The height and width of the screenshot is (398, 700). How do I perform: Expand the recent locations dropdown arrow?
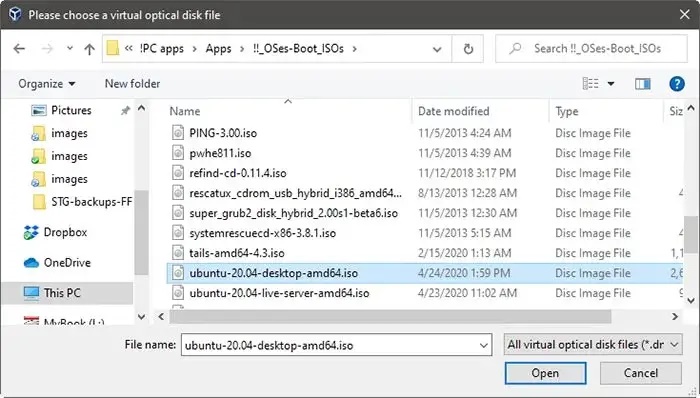[70, 48]
